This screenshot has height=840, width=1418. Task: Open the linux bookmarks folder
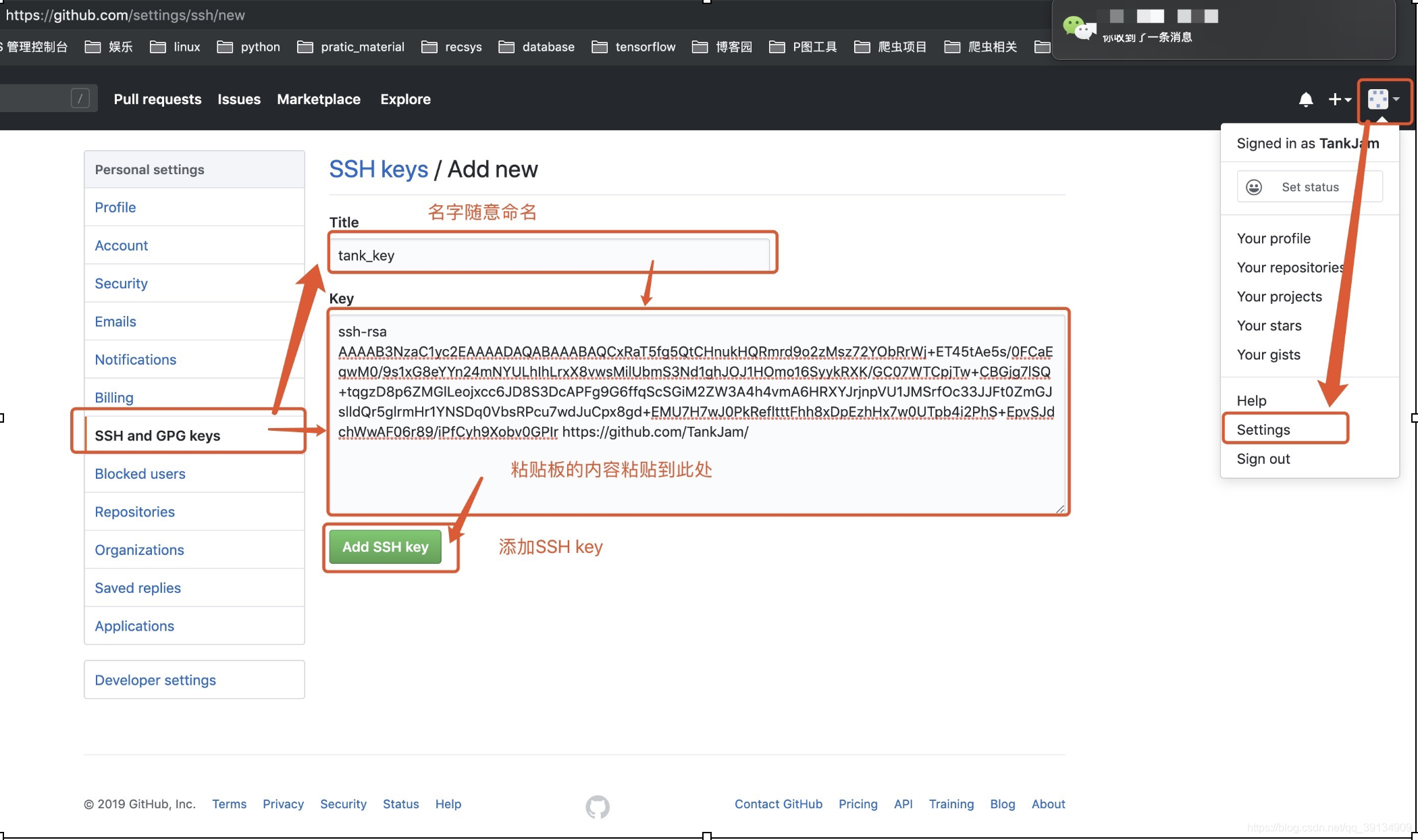(175, 47)
